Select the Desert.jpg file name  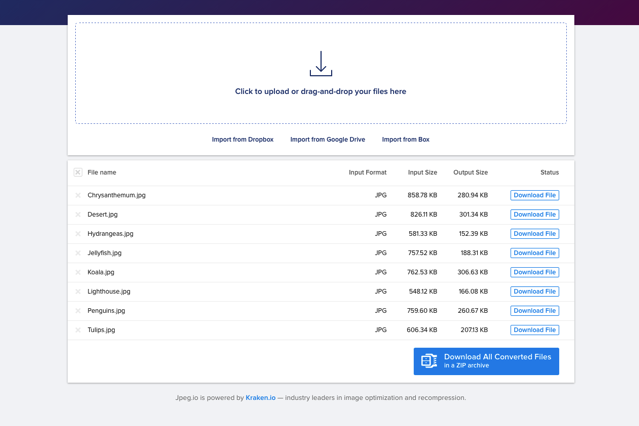(102, 214)
